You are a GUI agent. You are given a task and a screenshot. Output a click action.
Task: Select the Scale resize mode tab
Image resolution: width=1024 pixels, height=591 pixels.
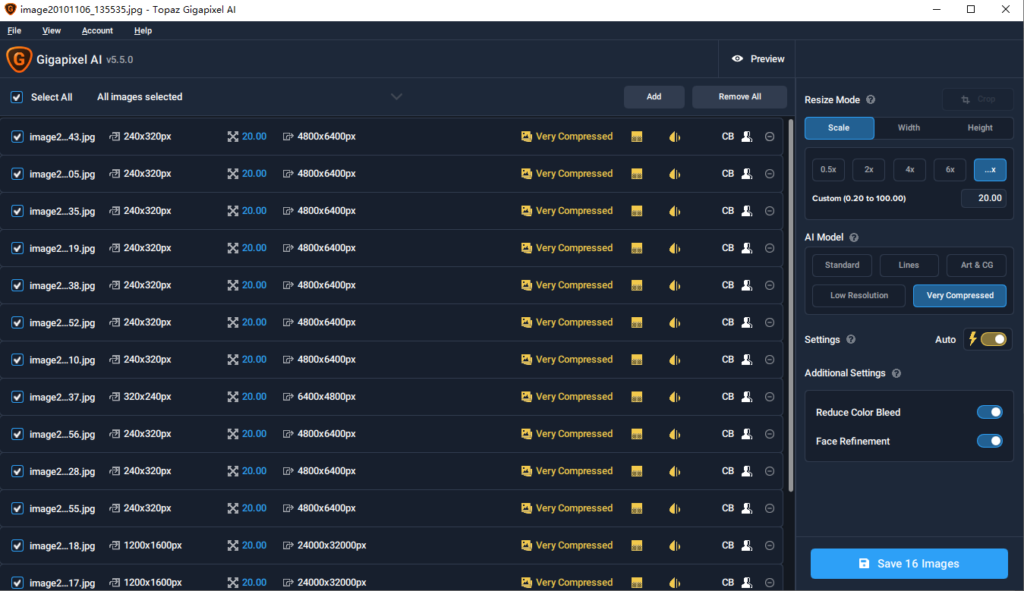(x=839, y=128)
